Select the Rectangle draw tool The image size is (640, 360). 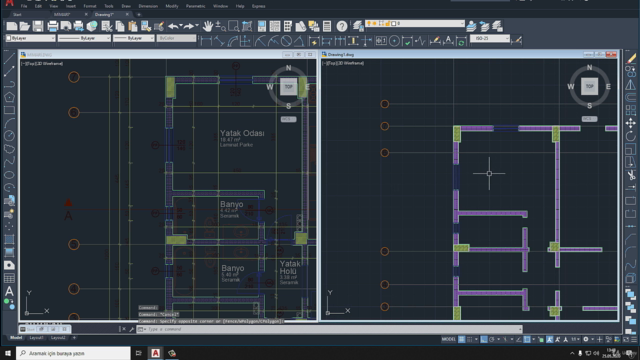click(x=9, y=110)
